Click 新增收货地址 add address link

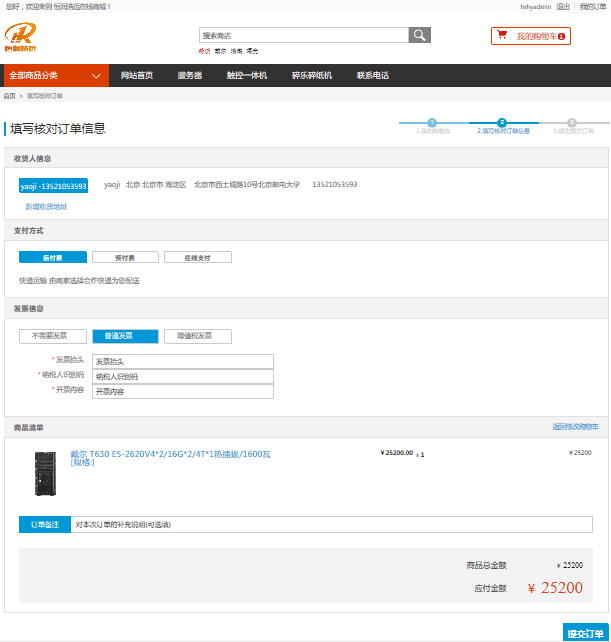(x=46, y=207)
